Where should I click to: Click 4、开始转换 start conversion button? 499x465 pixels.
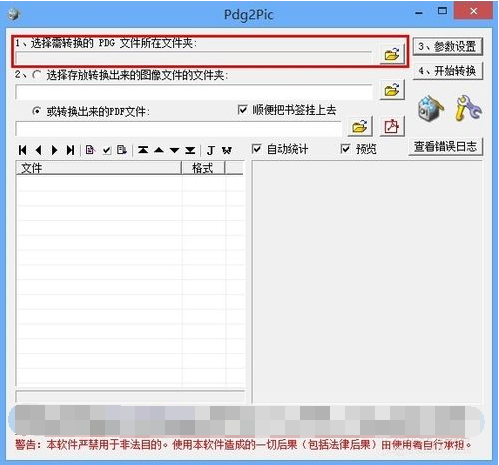tap(448, 71)
